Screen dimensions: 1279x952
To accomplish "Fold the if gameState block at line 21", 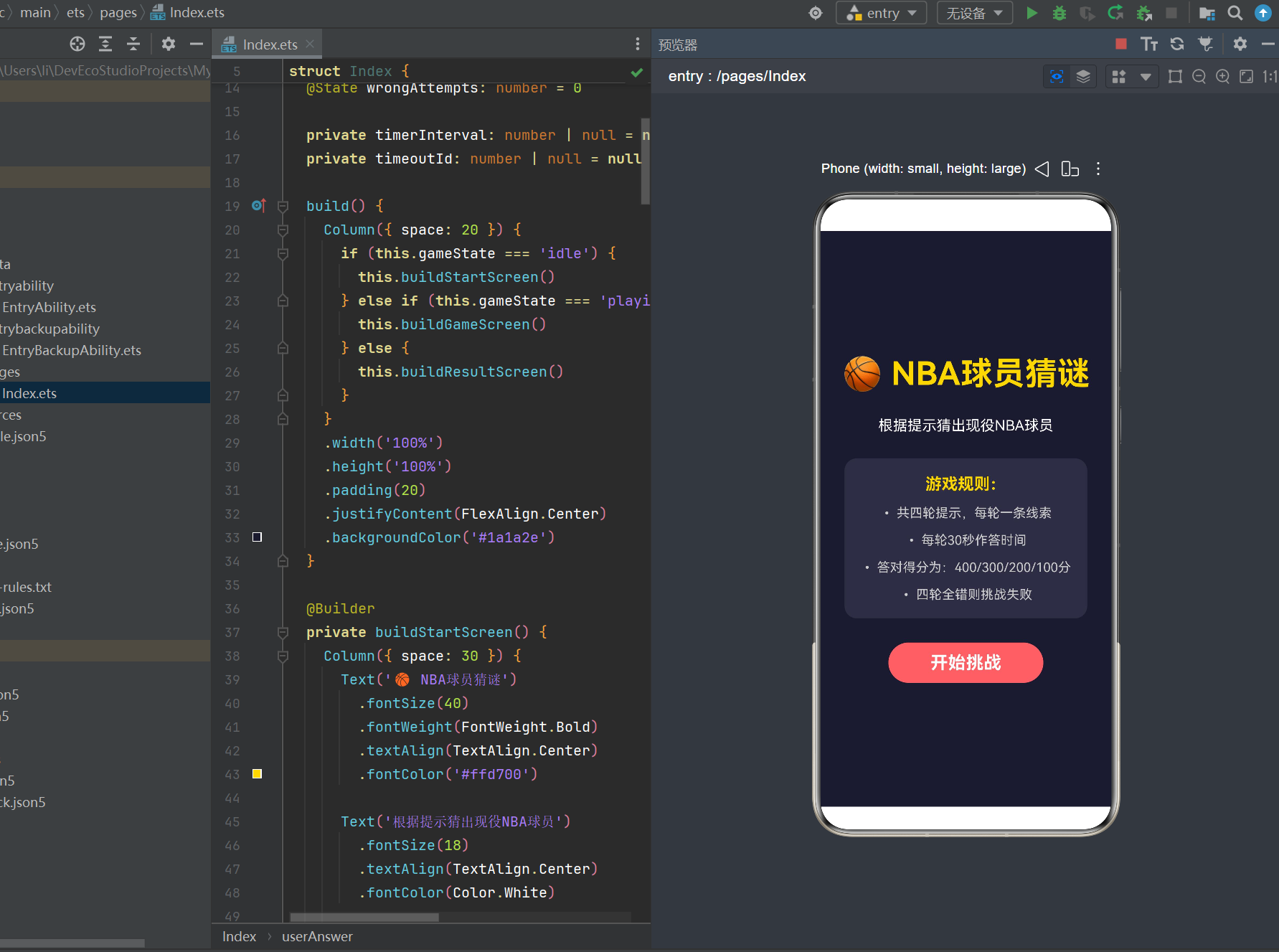I will pos(283,254).
